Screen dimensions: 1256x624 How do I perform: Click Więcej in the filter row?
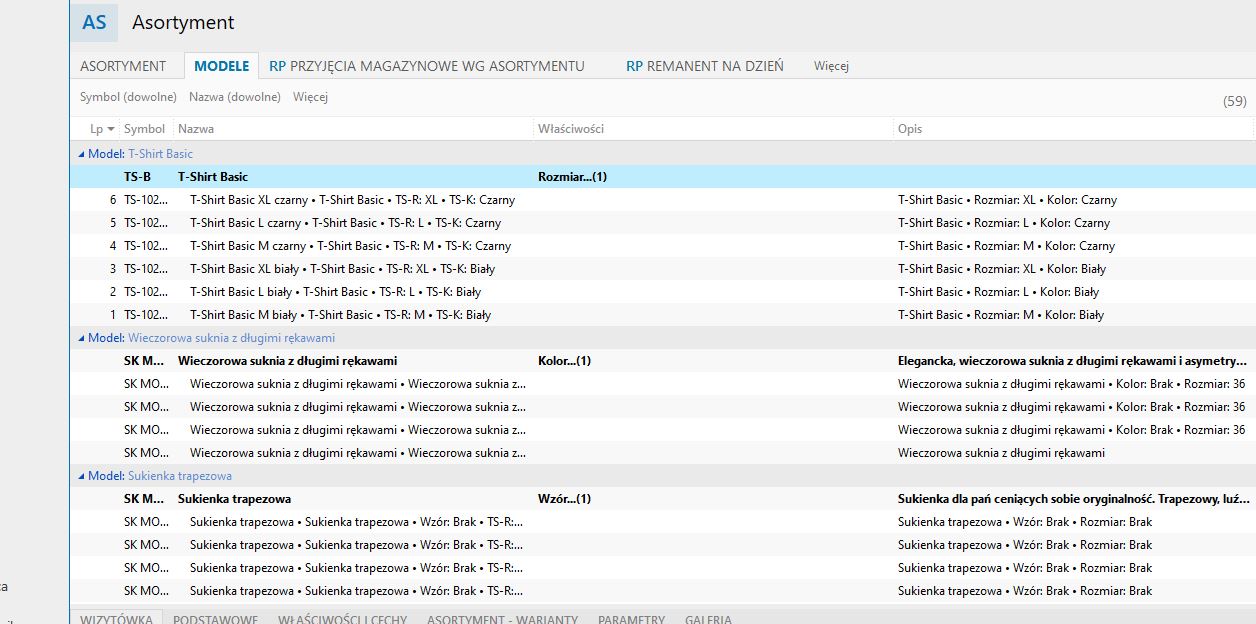[310, 97]
